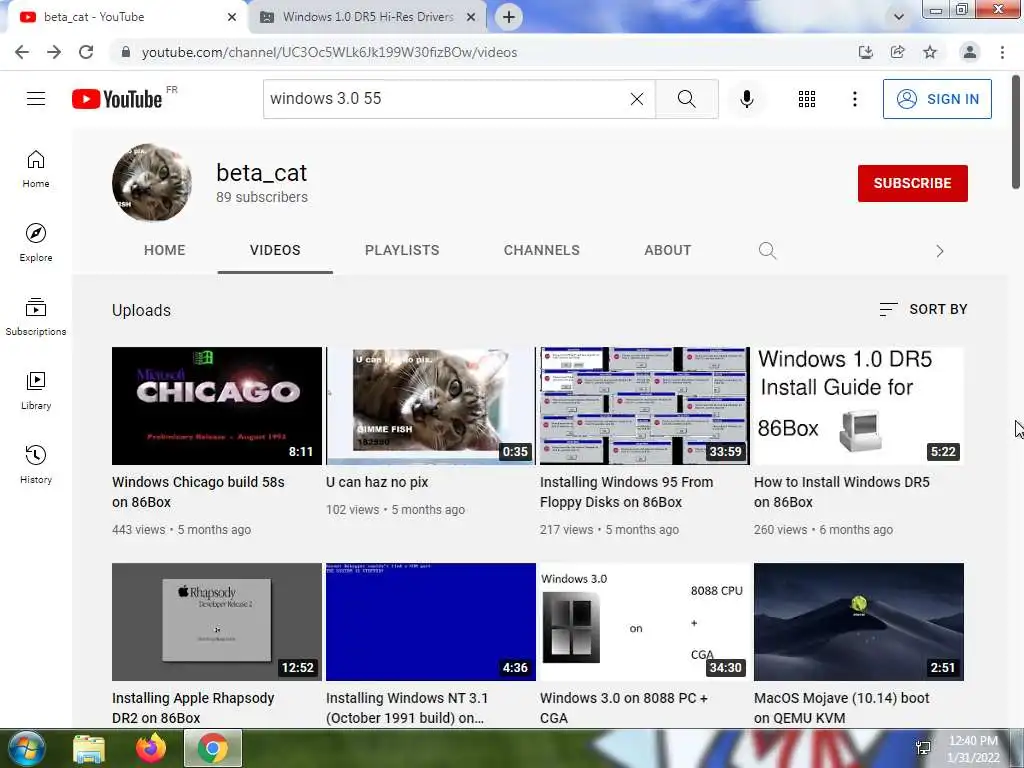
Task: Switch to Windows 1.0 DR5 Hi-Res Drivers tab
Action: point(368,17)
